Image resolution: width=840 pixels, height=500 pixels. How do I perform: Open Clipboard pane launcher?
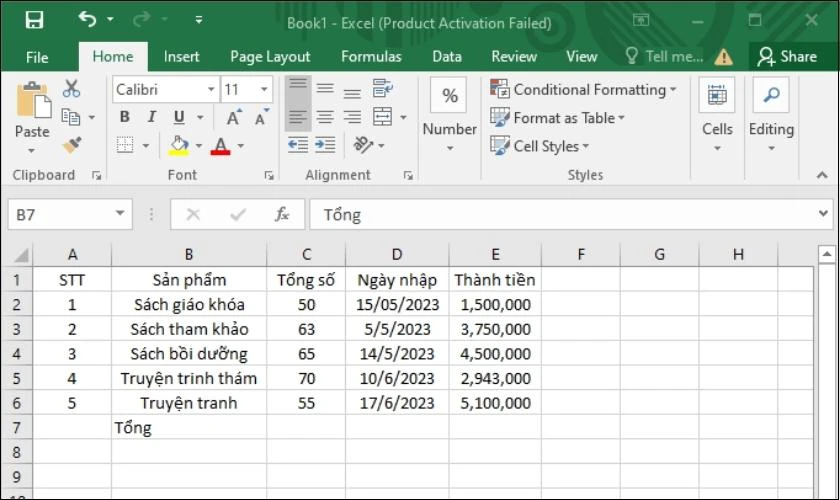(x=96, y=175)
